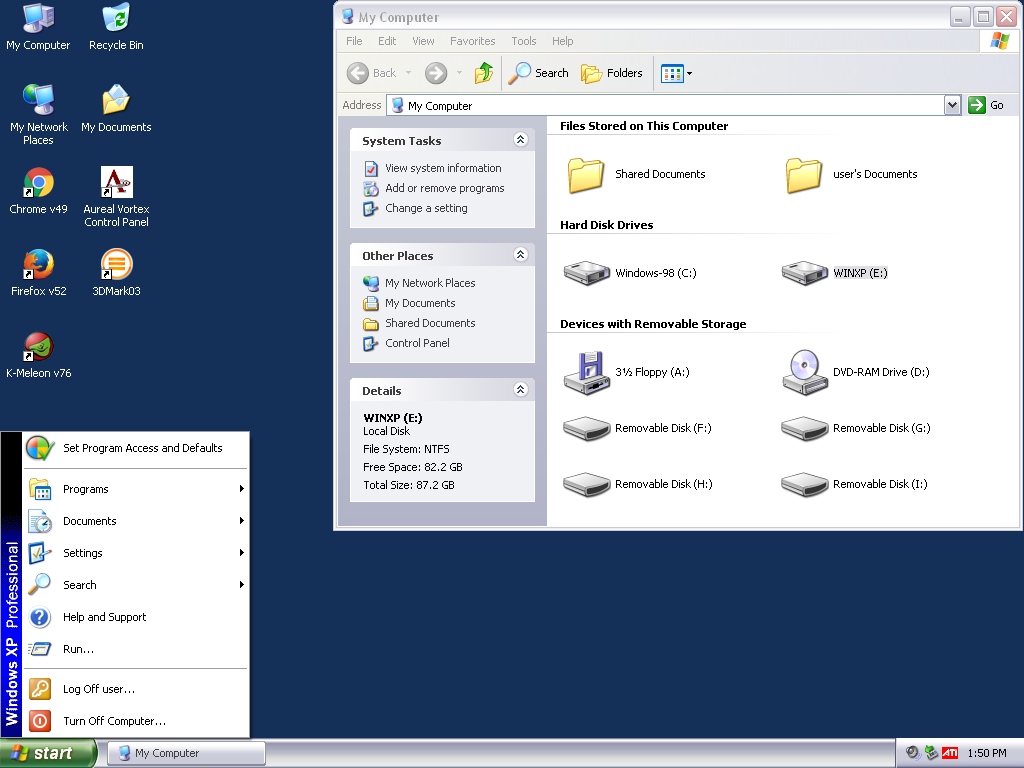Collapse the Other Places panel
1024x768 pixels.
pos(520,255)
